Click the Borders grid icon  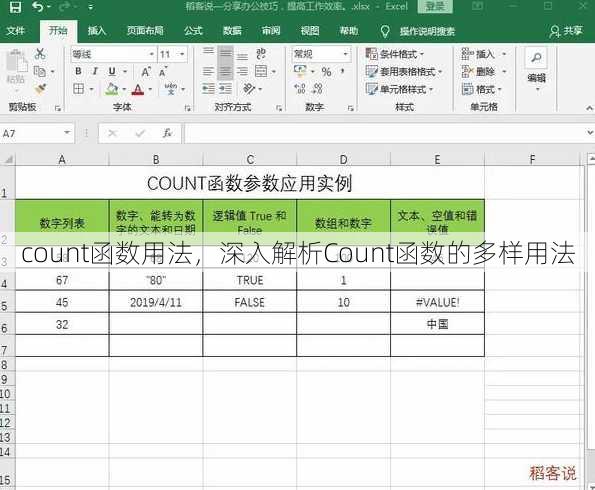coord(79,89)
